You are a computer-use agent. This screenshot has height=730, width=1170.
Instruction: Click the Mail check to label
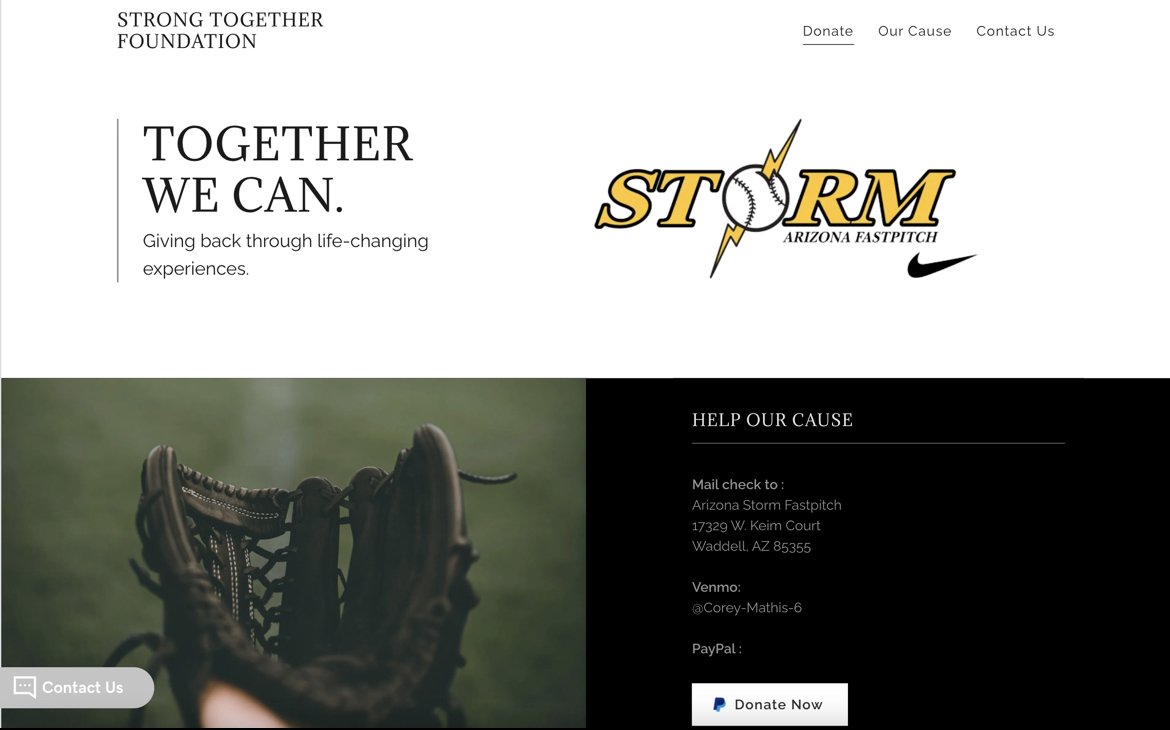737,484
